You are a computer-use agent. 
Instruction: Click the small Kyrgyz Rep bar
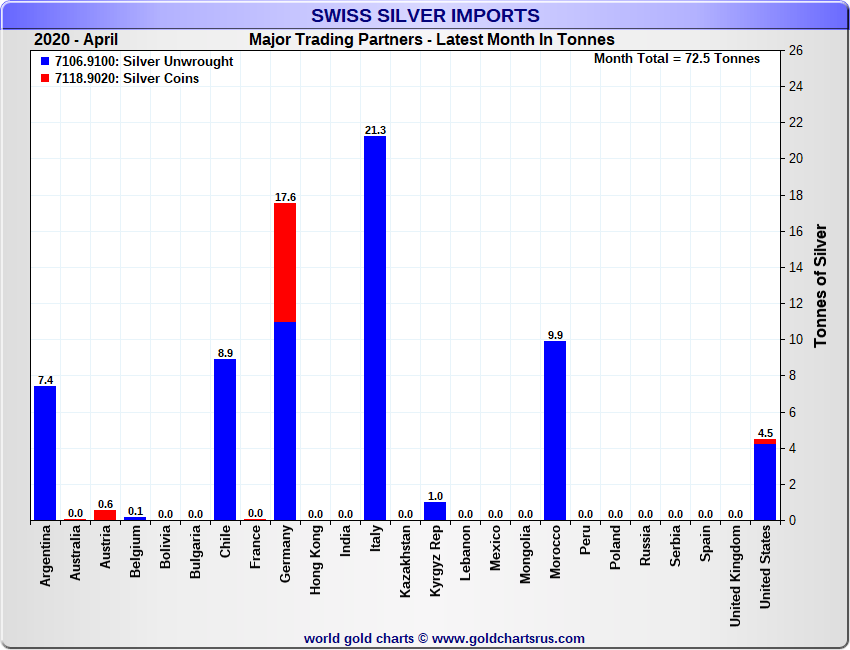coord(435,511)
